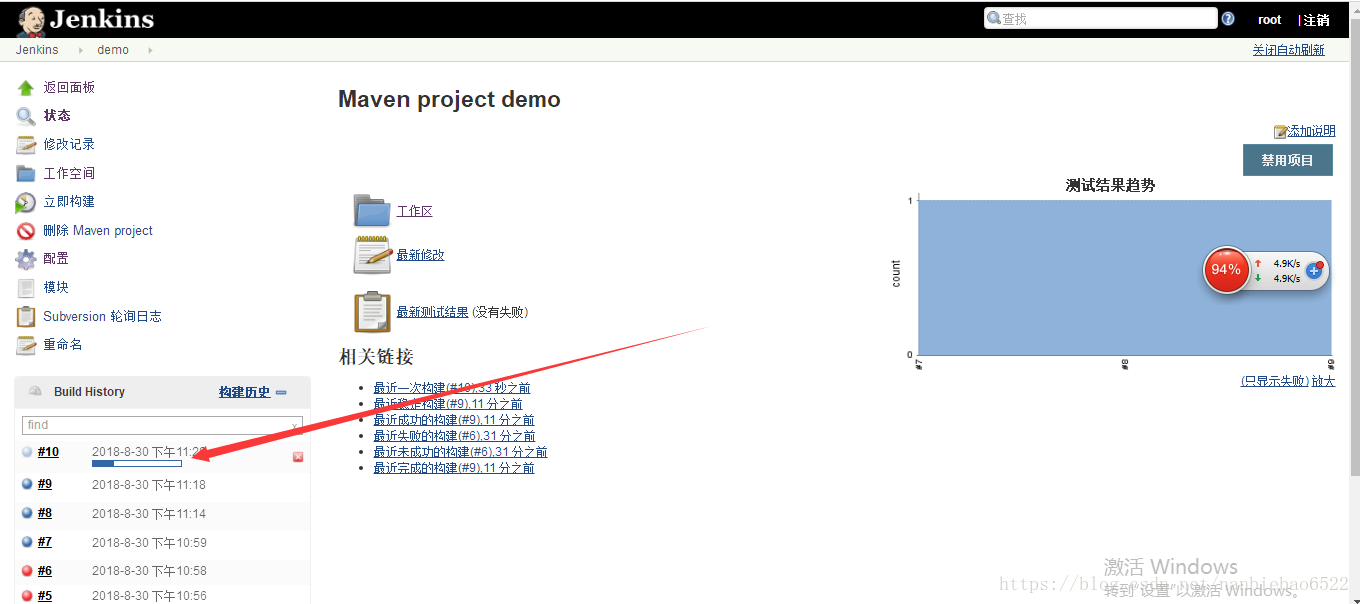Viewport: 1360px width, 604px height.
Task: Click the Jenkins breadcrumb link
Action: [x=37, y=50]
